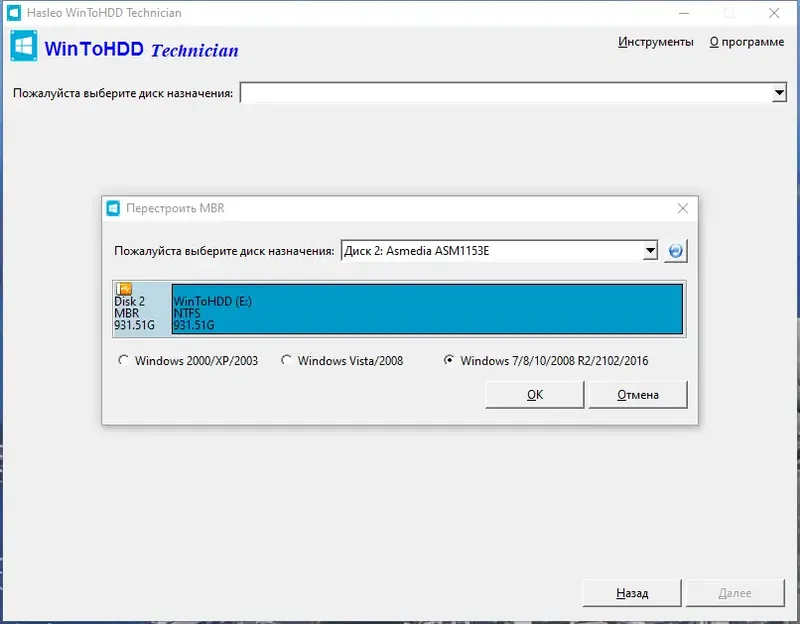Click the Назад button

pyautogui.click(x=632, y=593)
